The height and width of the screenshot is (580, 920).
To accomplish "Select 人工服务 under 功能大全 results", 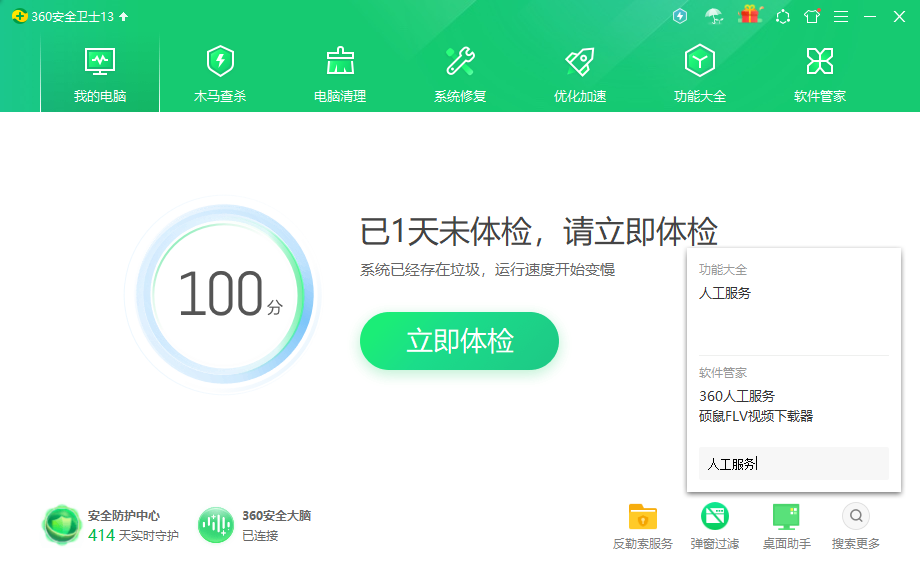I will pyautogui.click(x=725, y=293).
